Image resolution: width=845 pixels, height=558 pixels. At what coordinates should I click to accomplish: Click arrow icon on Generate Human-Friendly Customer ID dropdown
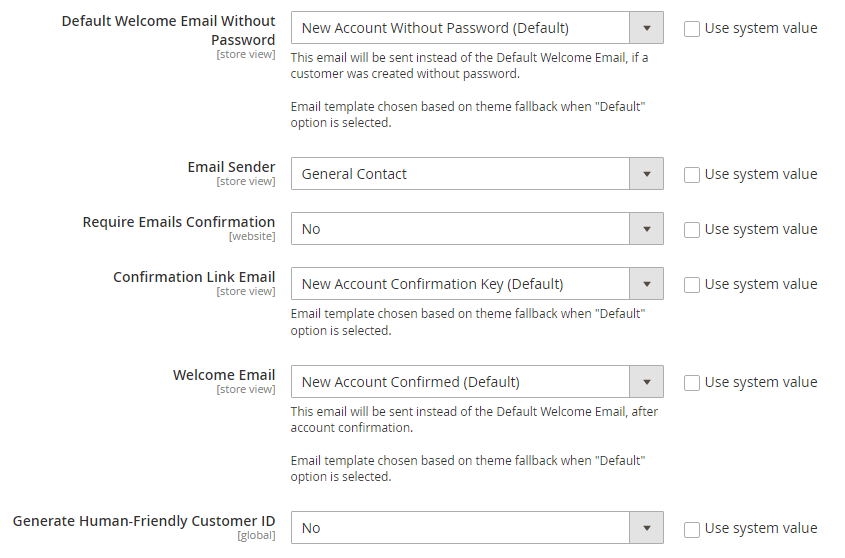647,528
